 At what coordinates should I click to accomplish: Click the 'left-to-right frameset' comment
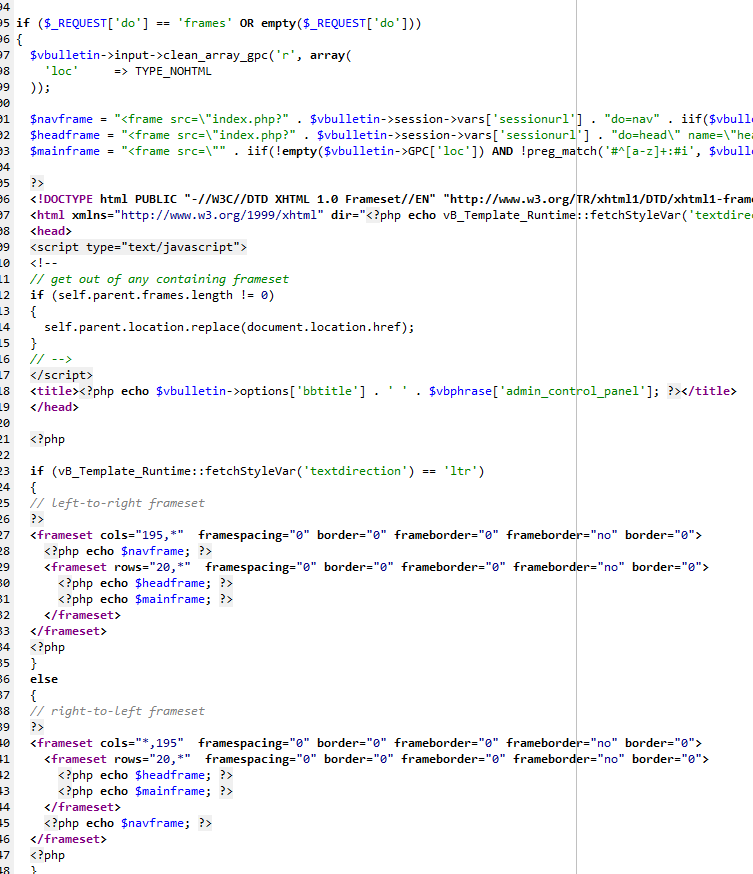tap(117, 503)
